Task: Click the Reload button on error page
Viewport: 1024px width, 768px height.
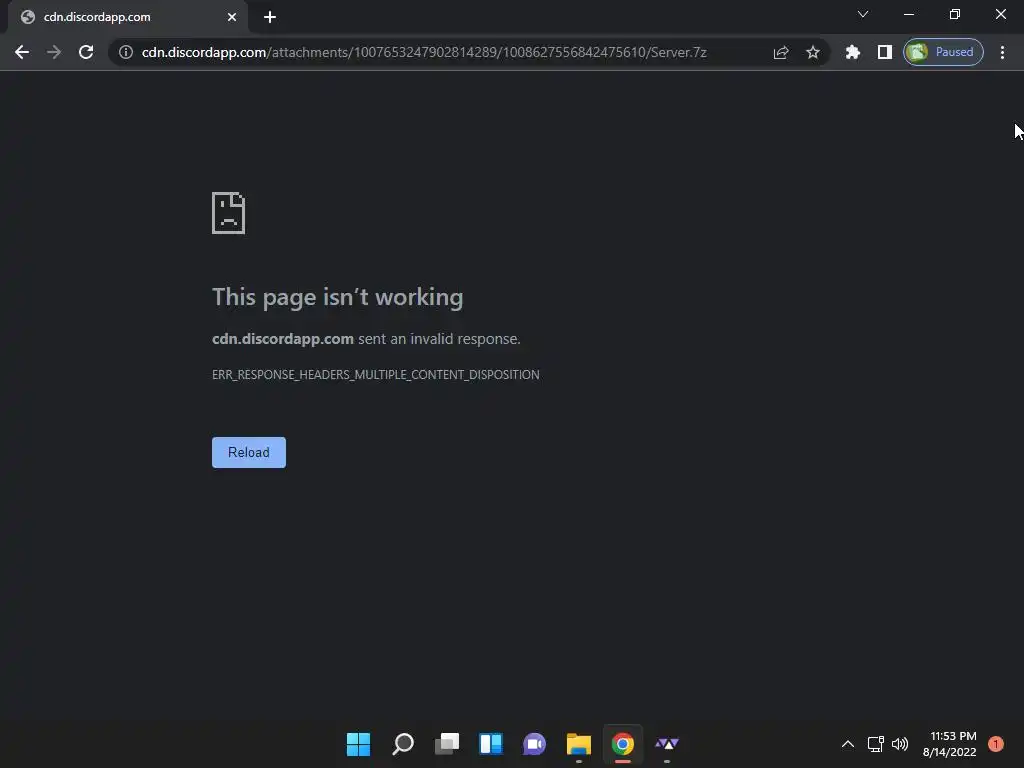Action: point(249,453)
